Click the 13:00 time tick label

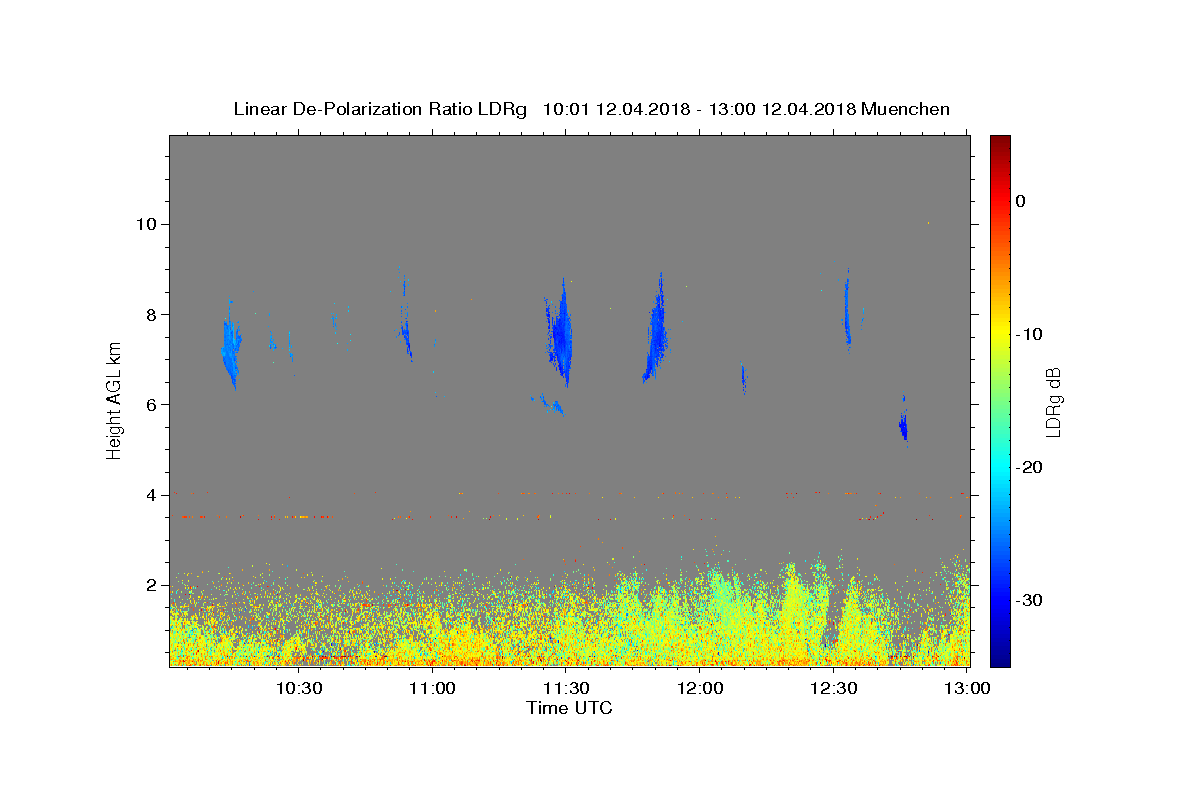point(967,688)
